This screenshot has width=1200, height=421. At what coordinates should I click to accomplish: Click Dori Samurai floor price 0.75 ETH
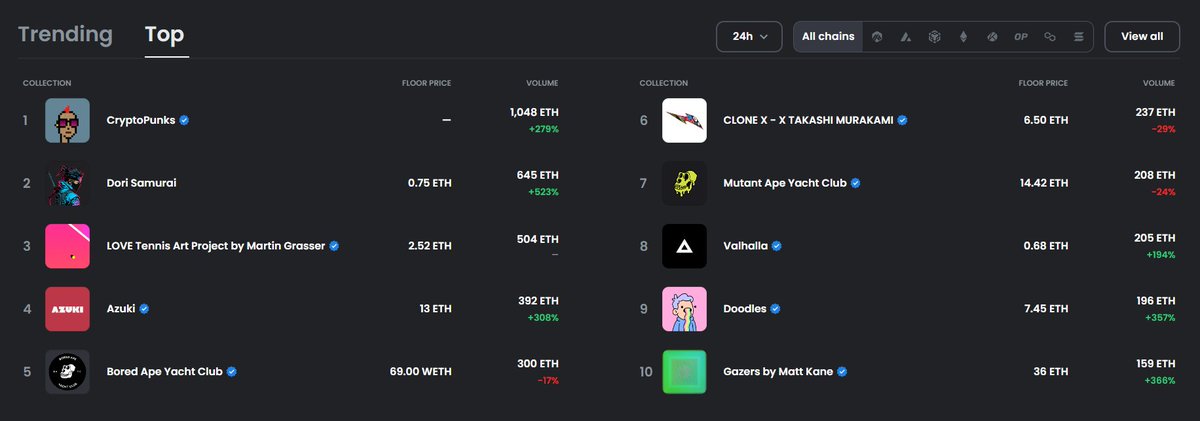tap(430, 183)
